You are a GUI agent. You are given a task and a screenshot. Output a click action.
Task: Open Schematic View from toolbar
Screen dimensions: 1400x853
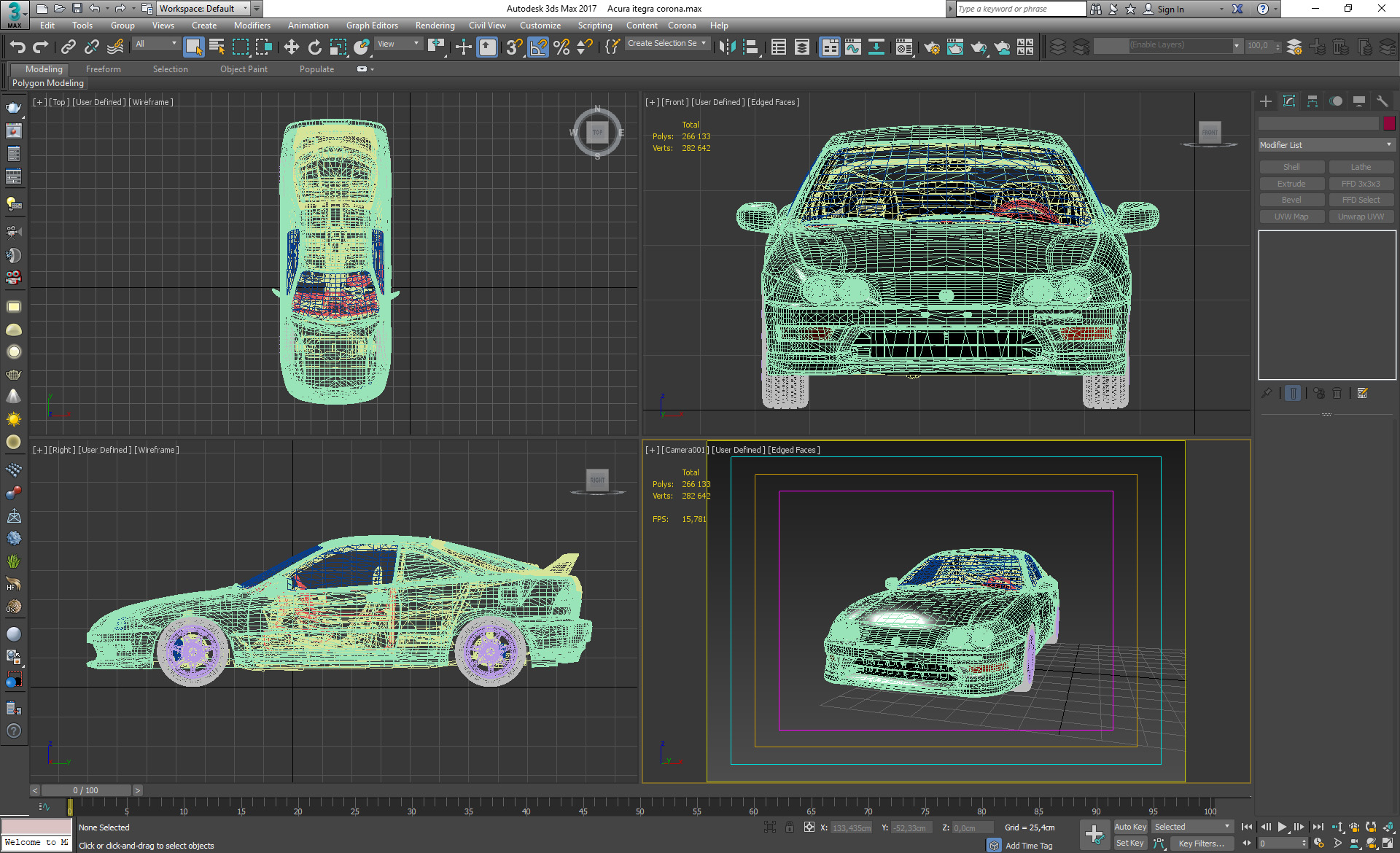(876, 47)
